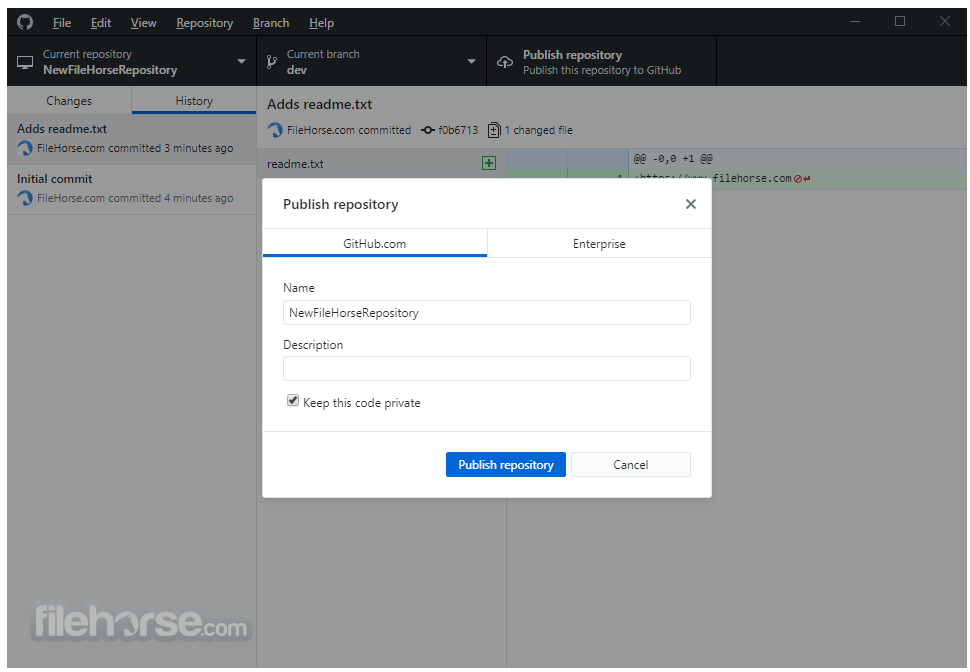Image resolution: width=970 pixels, height=672 pixels.
Task: Expand the Current repository dropdown arrow
Action: pos(241,61)
